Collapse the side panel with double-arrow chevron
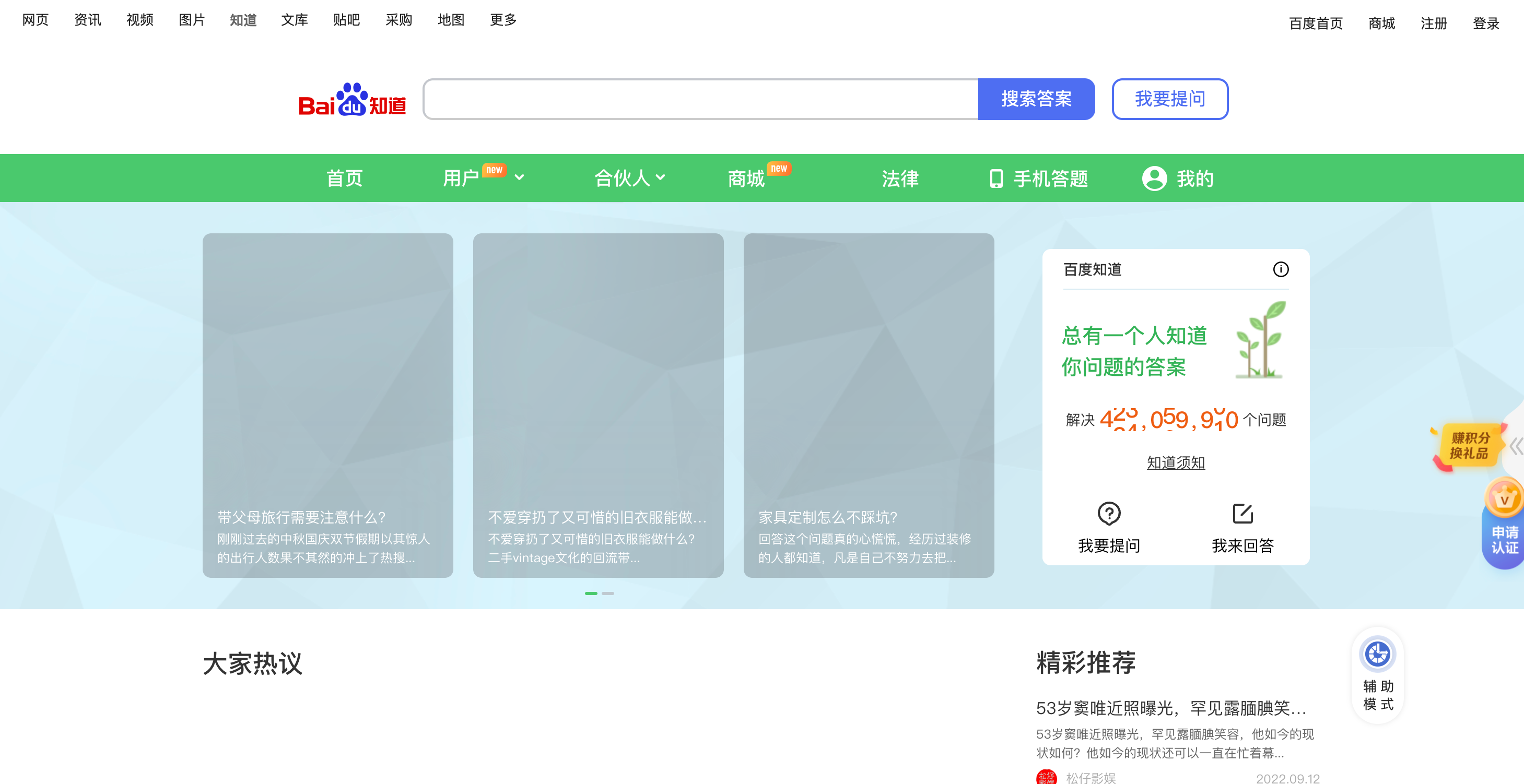 (1516, 445)
